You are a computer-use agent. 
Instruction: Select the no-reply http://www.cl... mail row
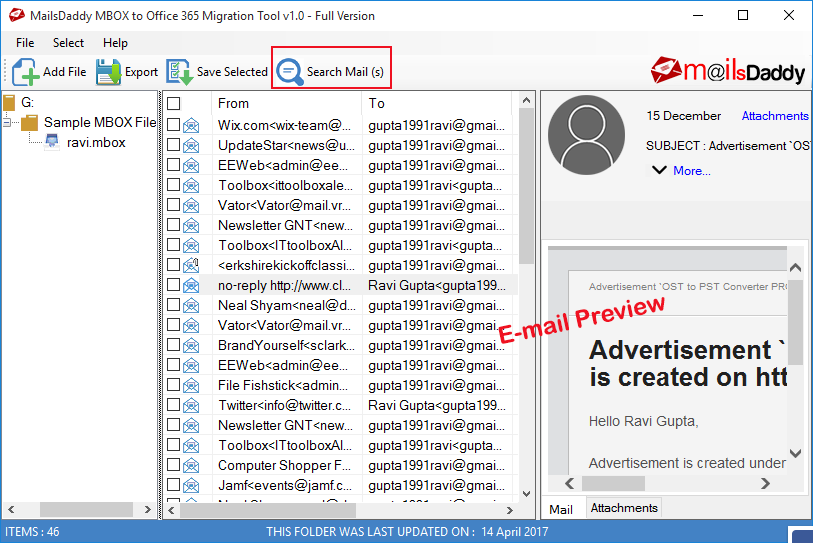(342, 285)
